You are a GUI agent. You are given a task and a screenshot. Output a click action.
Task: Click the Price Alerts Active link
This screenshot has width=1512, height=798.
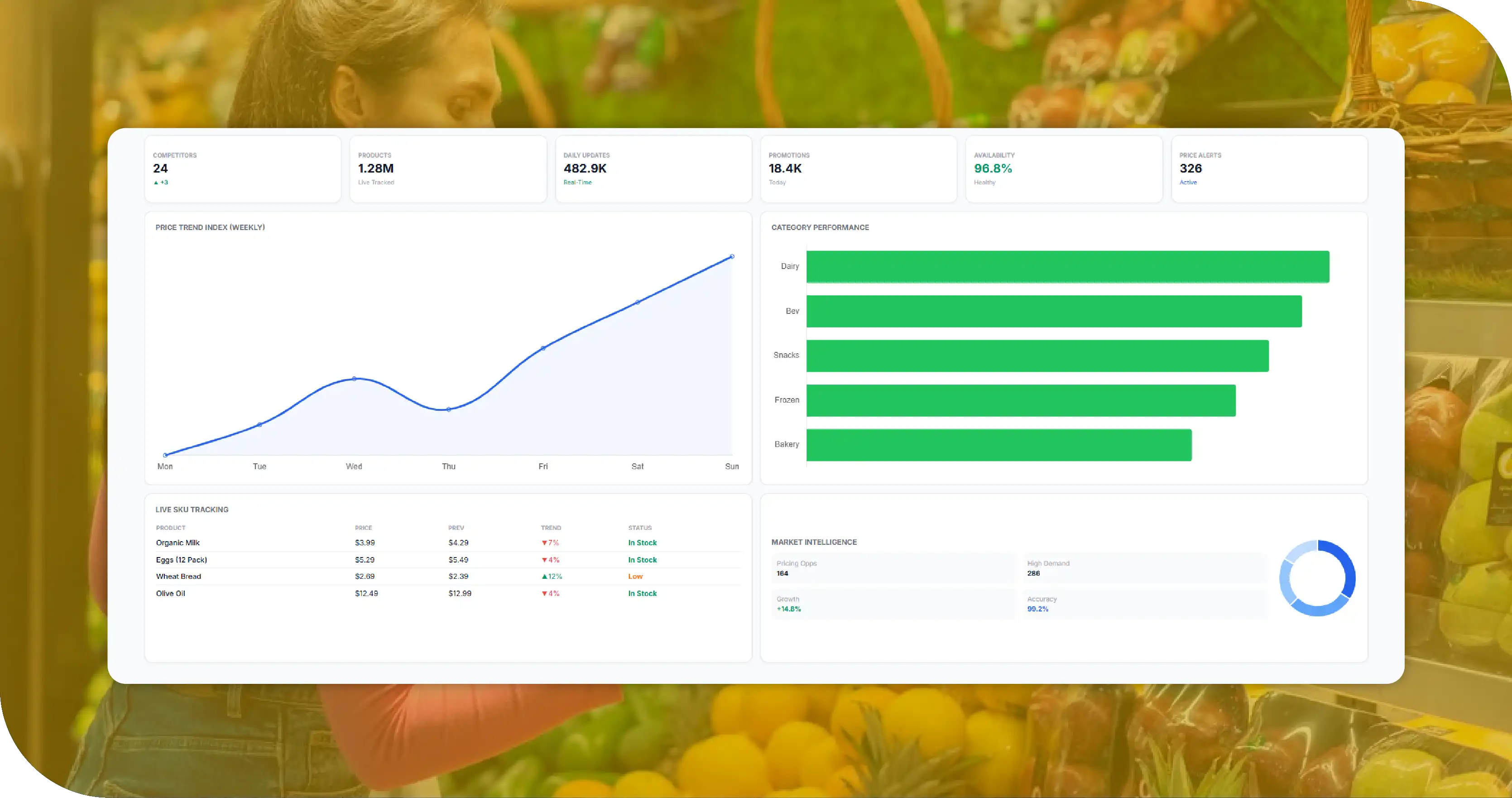(1188, 183)
